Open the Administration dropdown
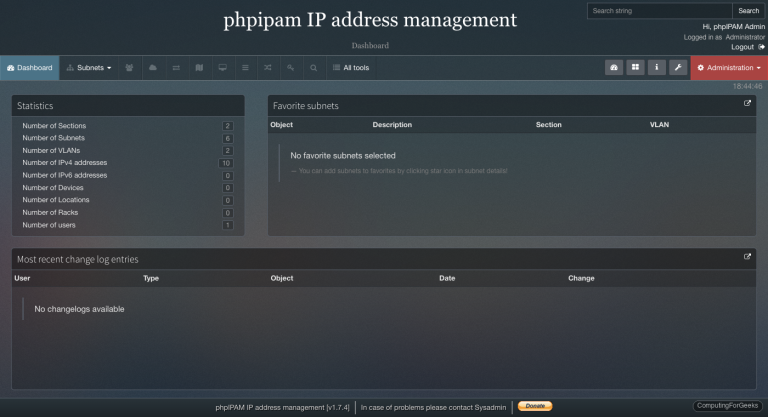 pyautogui.click(x=729, y=68)
